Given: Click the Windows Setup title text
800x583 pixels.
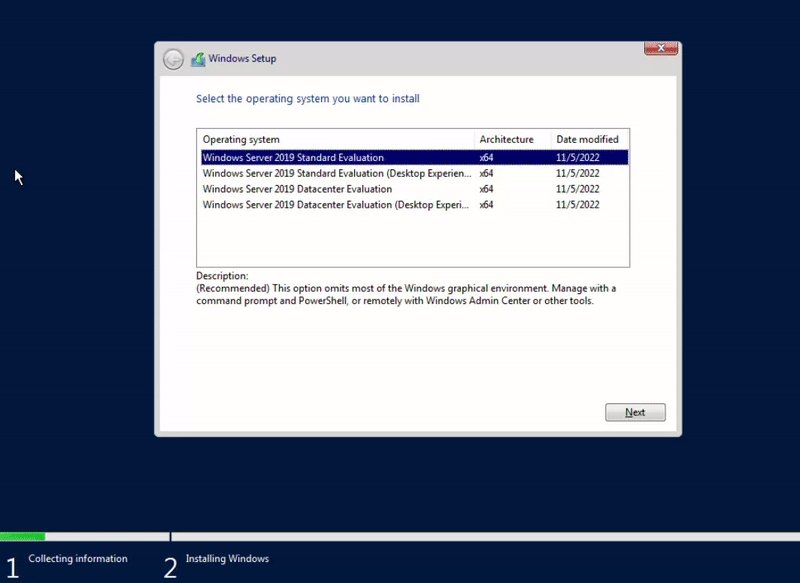Looking at the screenshot, I should (242, 59).
